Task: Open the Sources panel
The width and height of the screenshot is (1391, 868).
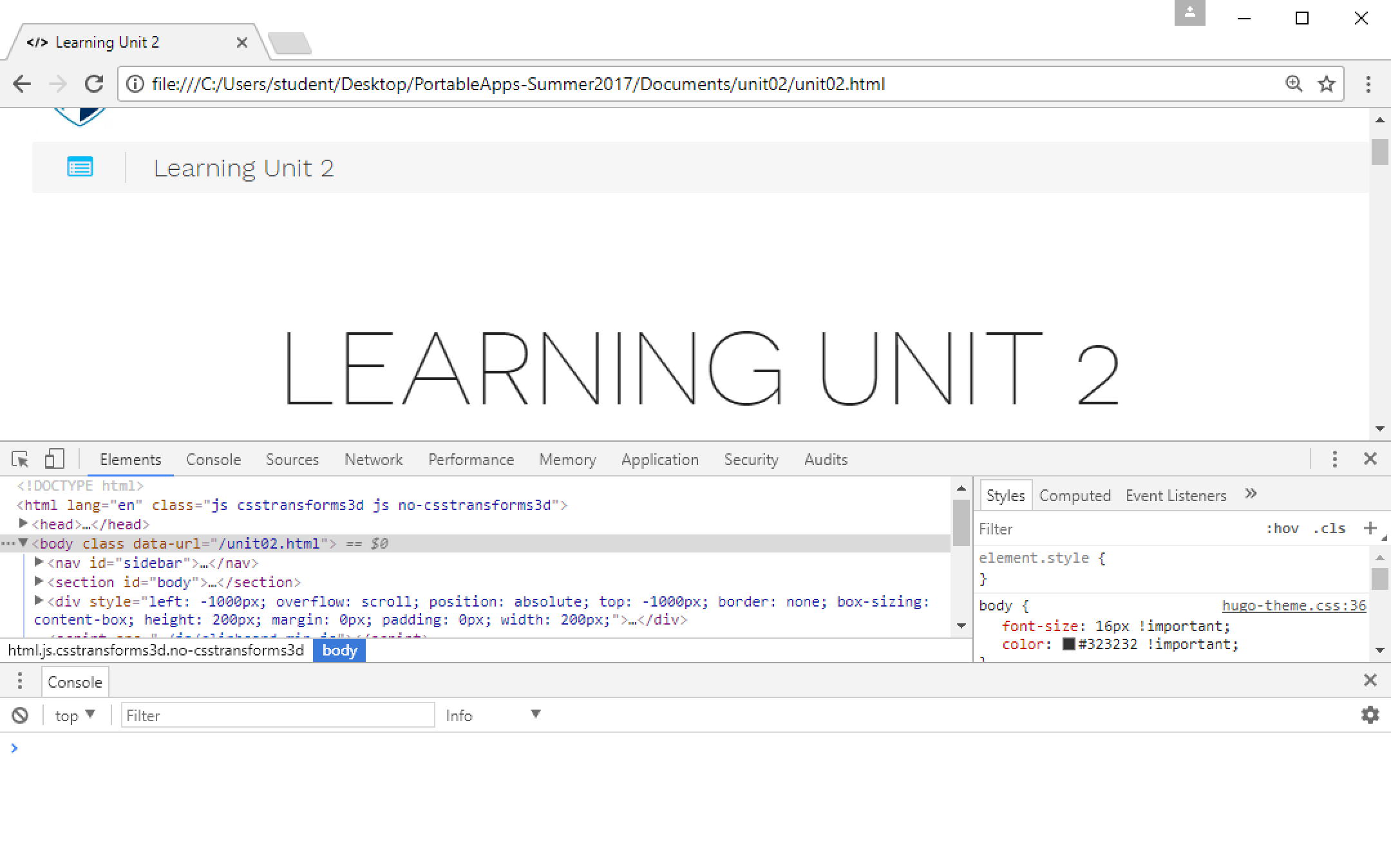Action: point(290,459)
